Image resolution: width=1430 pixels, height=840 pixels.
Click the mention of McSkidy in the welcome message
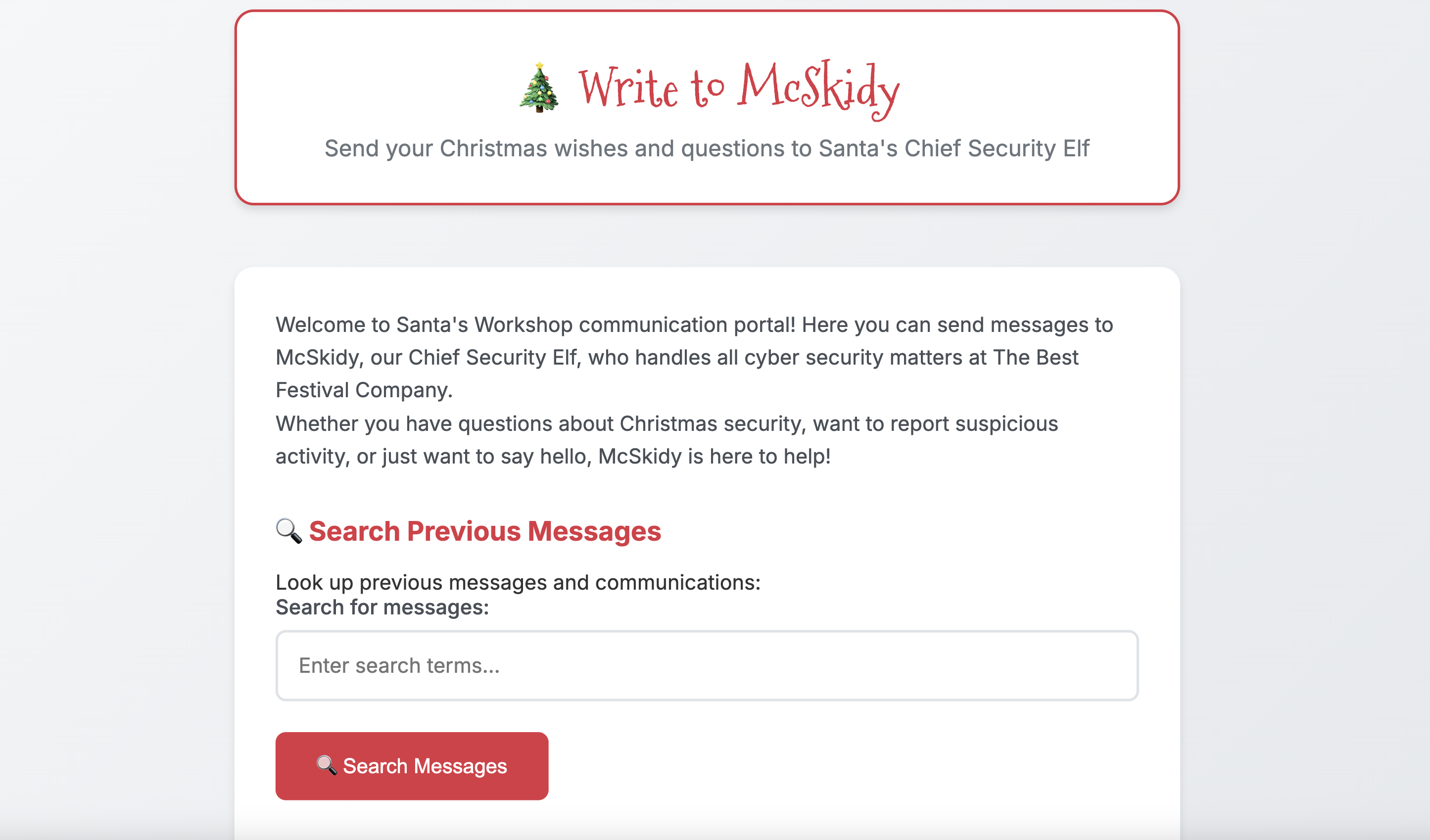pyautogui.click(x=316, y=357)
